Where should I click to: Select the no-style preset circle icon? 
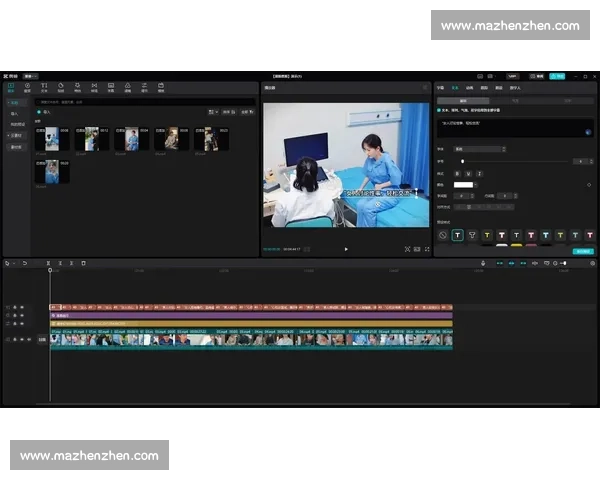click(443, 235)
